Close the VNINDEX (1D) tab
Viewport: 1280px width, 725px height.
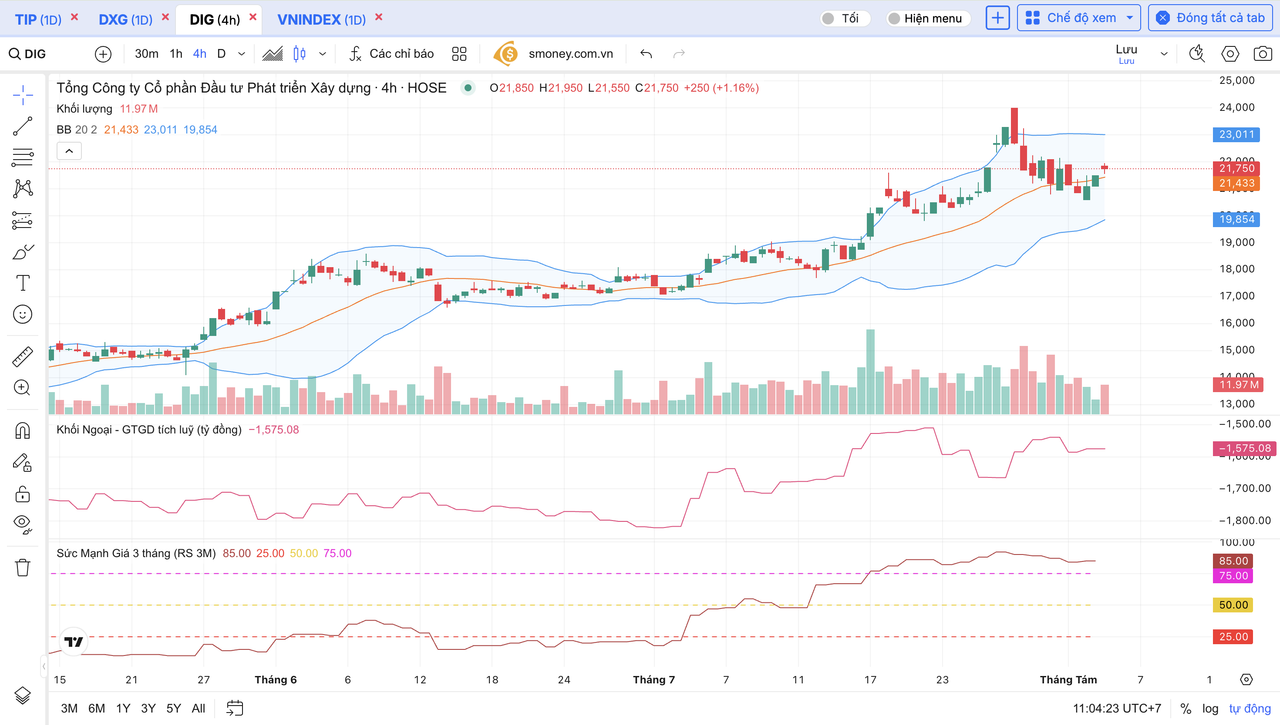click(x=378, y=17)
